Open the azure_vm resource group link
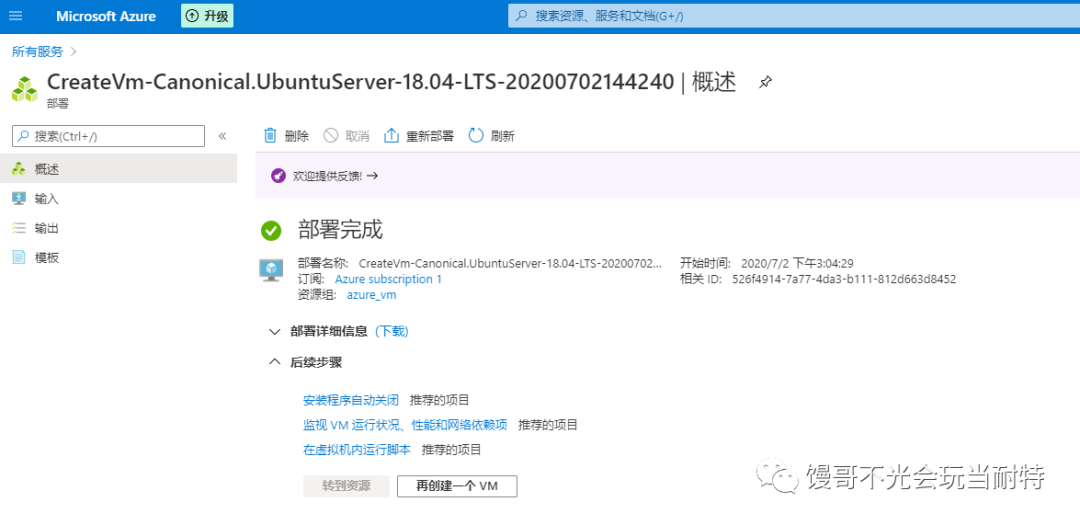 click(371, 295)
